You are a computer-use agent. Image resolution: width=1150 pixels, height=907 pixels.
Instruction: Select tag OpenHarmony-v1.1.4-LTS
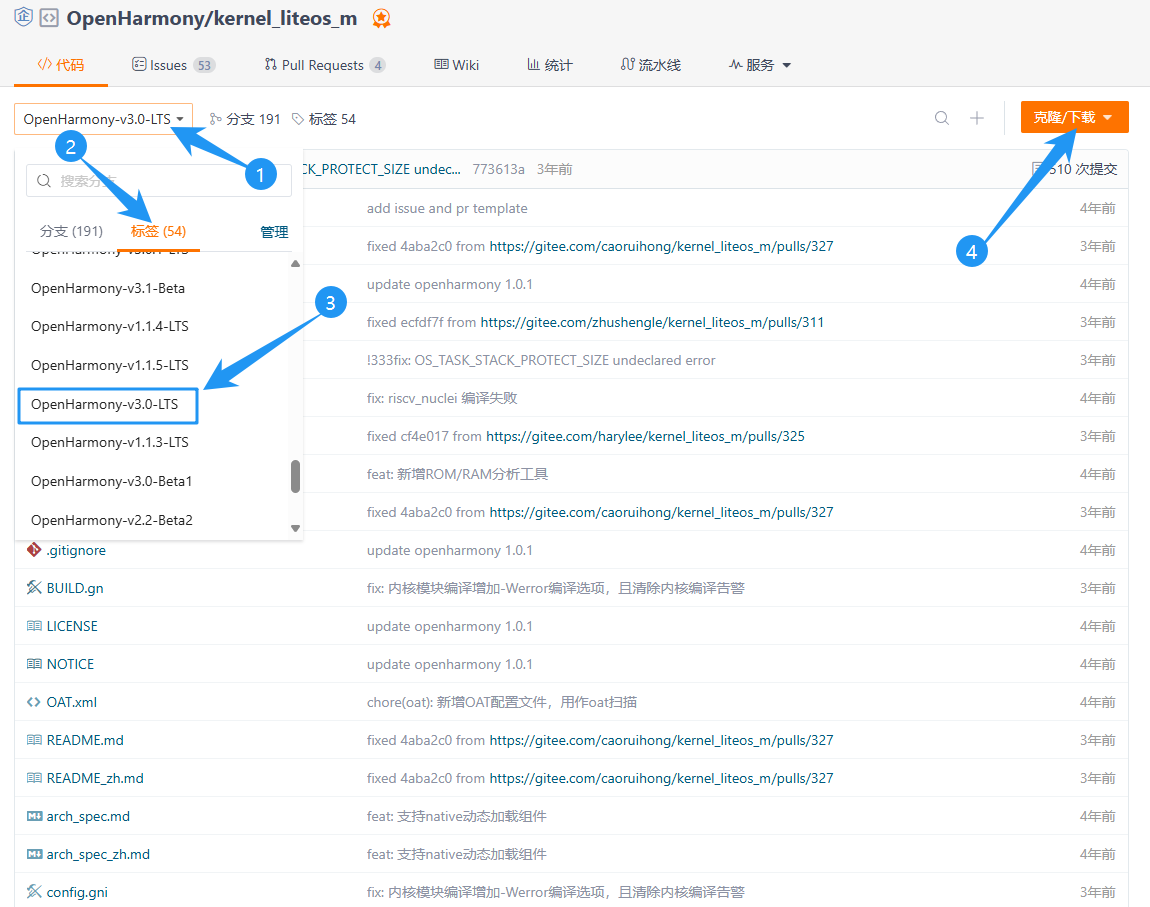click(x=109, y=326)
